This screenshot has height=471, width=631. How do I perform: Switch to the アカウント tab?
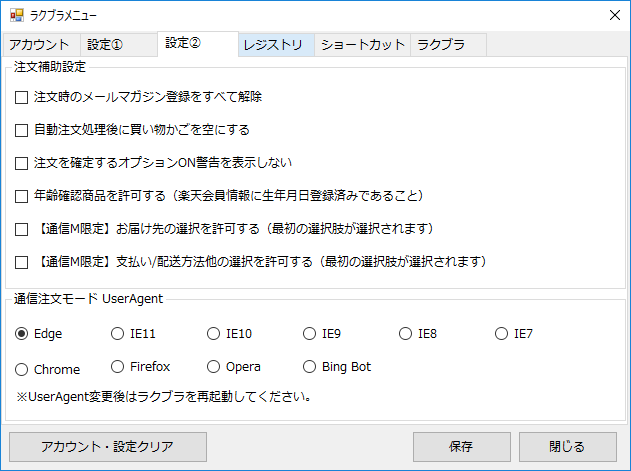tap(39, 45)
